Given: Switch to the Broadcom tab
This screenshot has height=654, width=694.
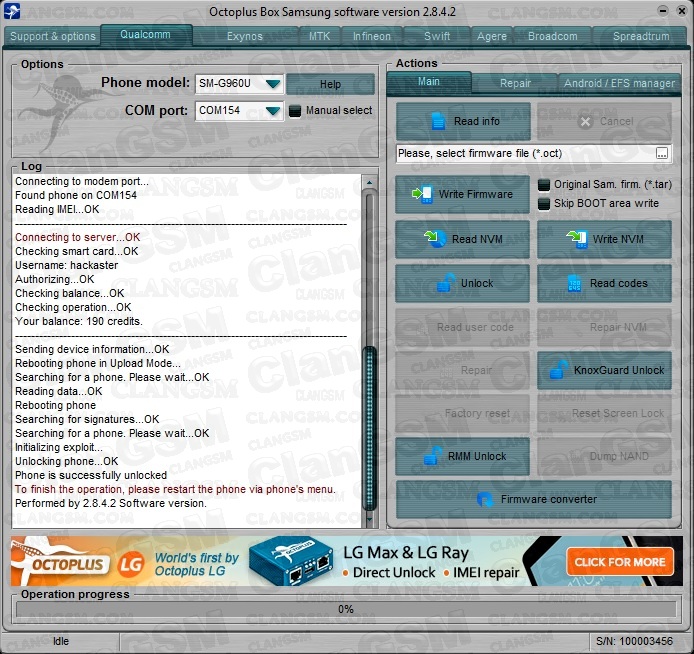Looking at the screenshot, I should point(552,36).
